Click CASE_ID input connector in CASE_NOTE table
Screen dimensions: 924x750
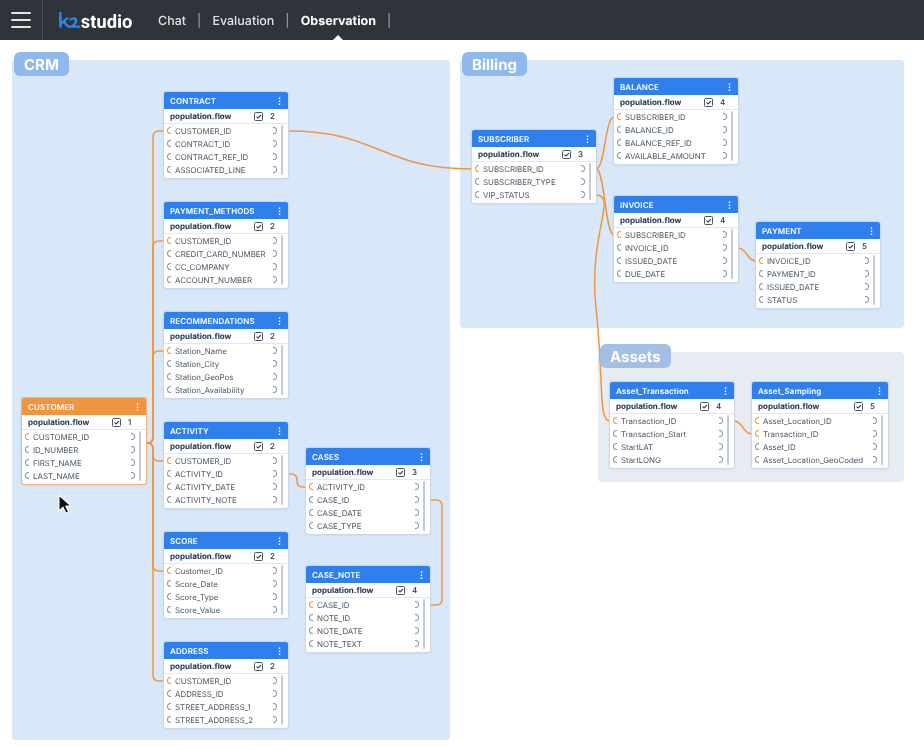coord(311,605)
